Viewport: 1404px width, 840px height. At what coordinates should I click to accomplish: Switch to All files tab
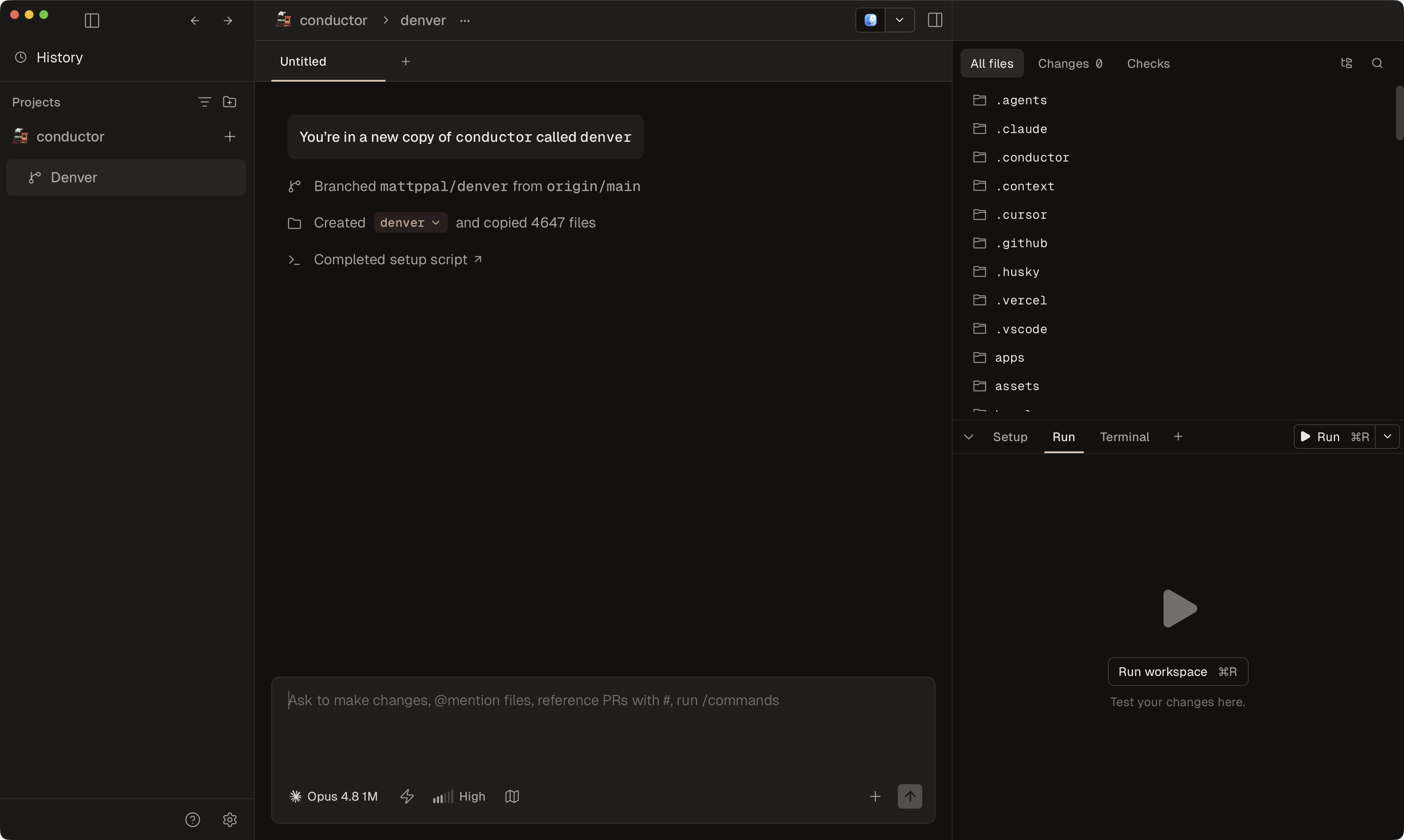coord(992,63)
